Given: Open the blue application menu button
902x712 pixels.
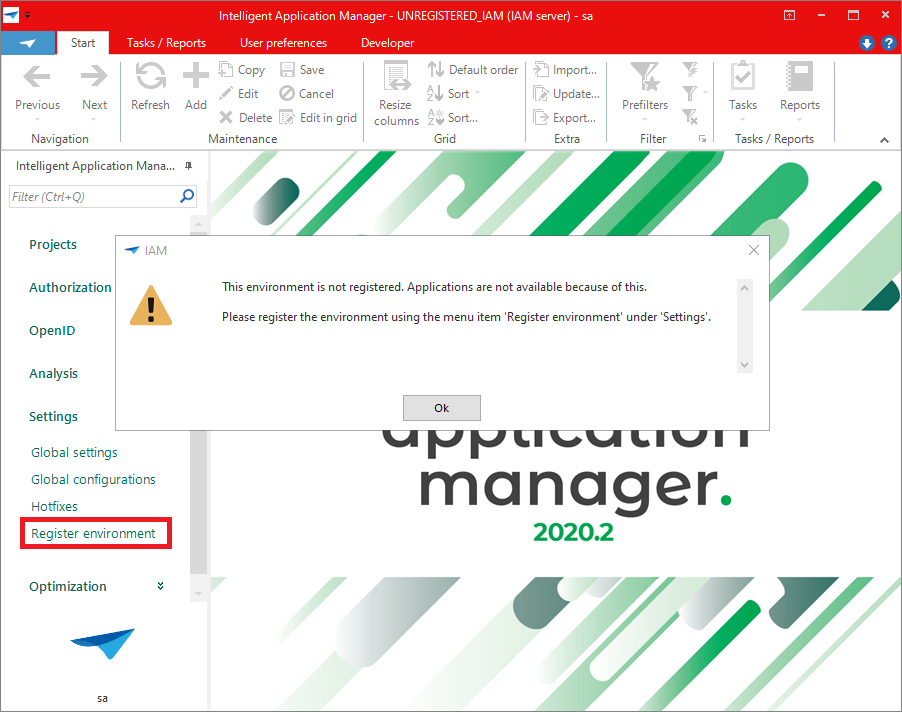Looking at the screenshot, I should tap(28, 43).
